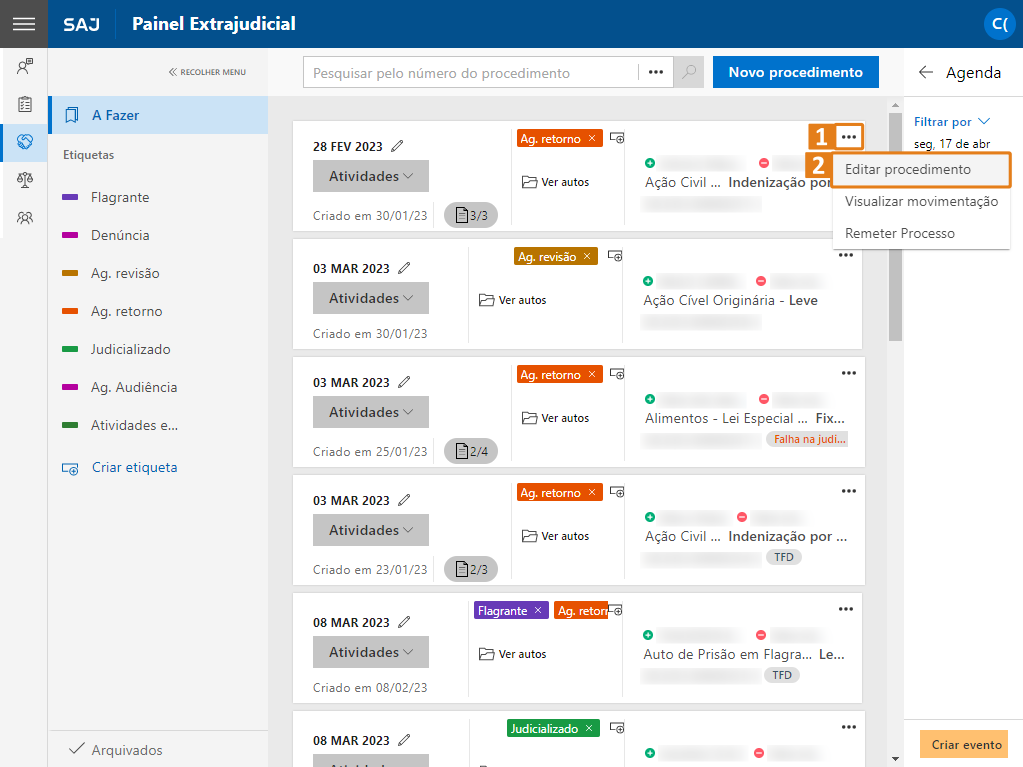Image resolution: width=1023 pixels, height=767 pixels.
Task: Click the pencil on the Ag. revisão card
Action: click(404, 268)
